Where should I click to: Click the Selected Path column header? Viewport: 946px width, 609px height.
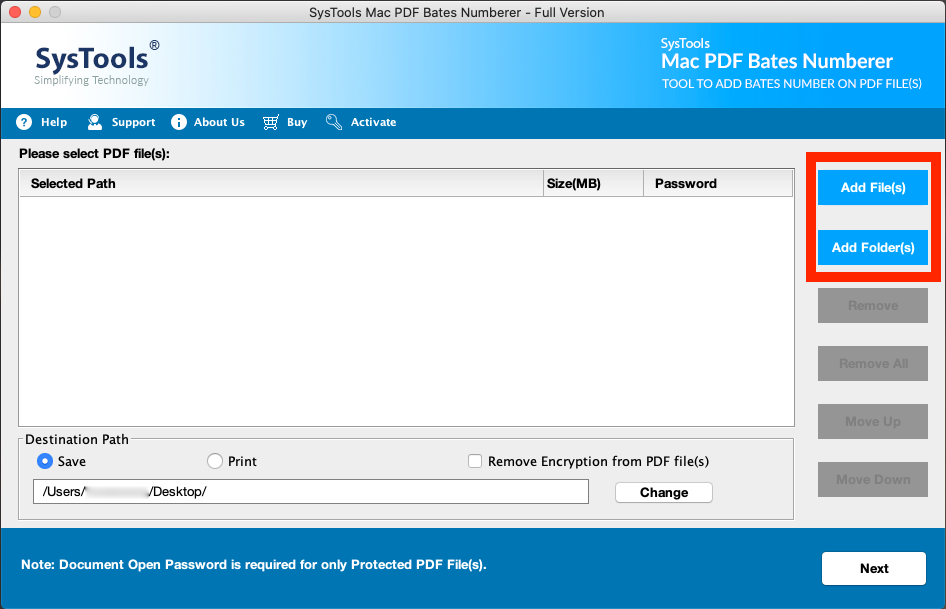[281, 183]
